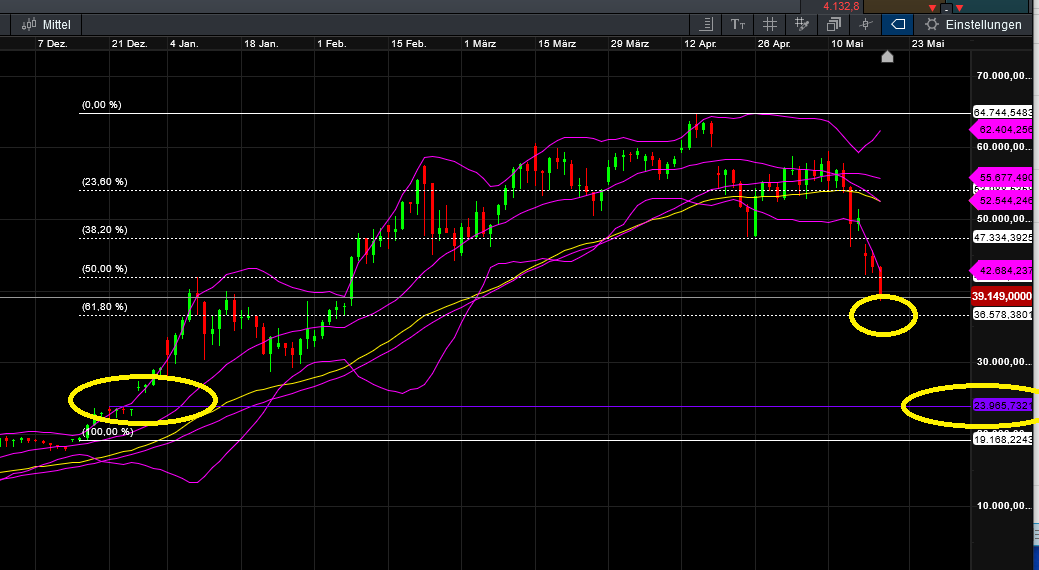Click the 15 Feb. date on time axis
Screen dimensions: 1039x570
(408, 44)
